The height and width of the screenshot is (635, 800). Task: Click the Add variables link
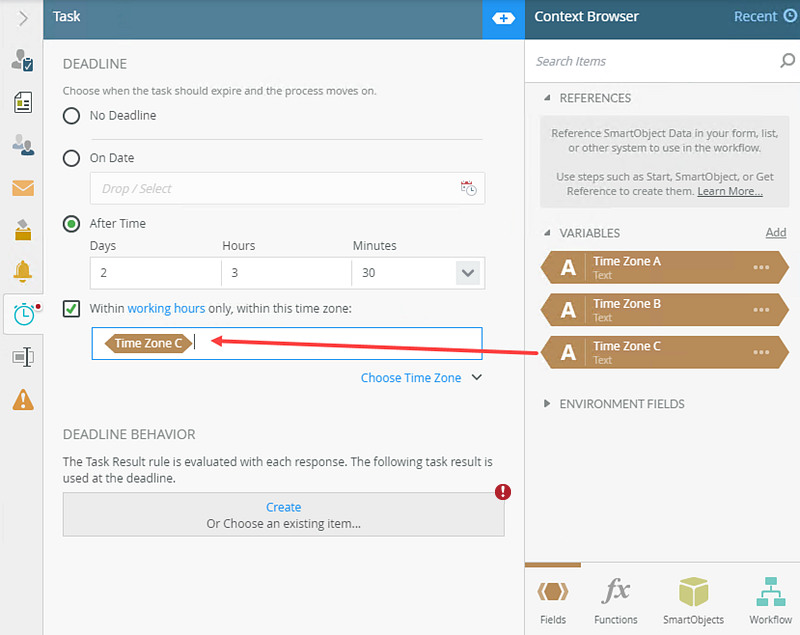point(775,233)
